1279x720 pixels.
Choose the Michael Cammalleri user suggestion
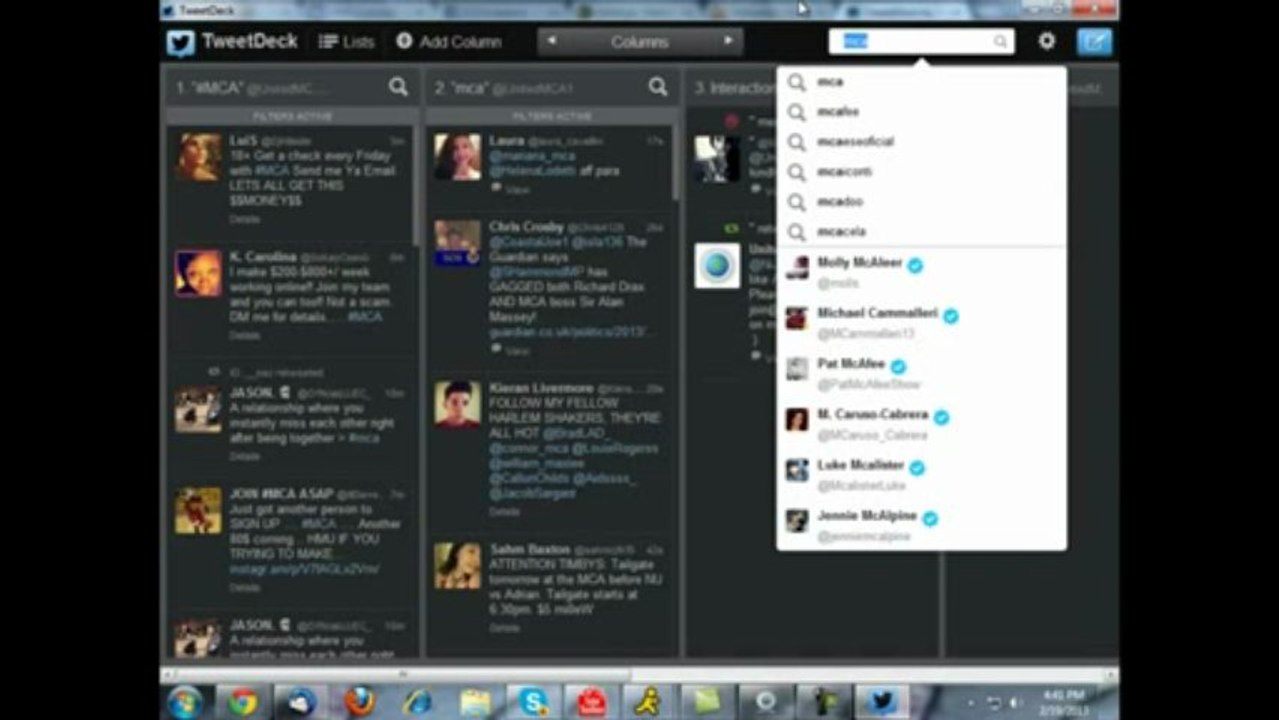tap(921, 323)
